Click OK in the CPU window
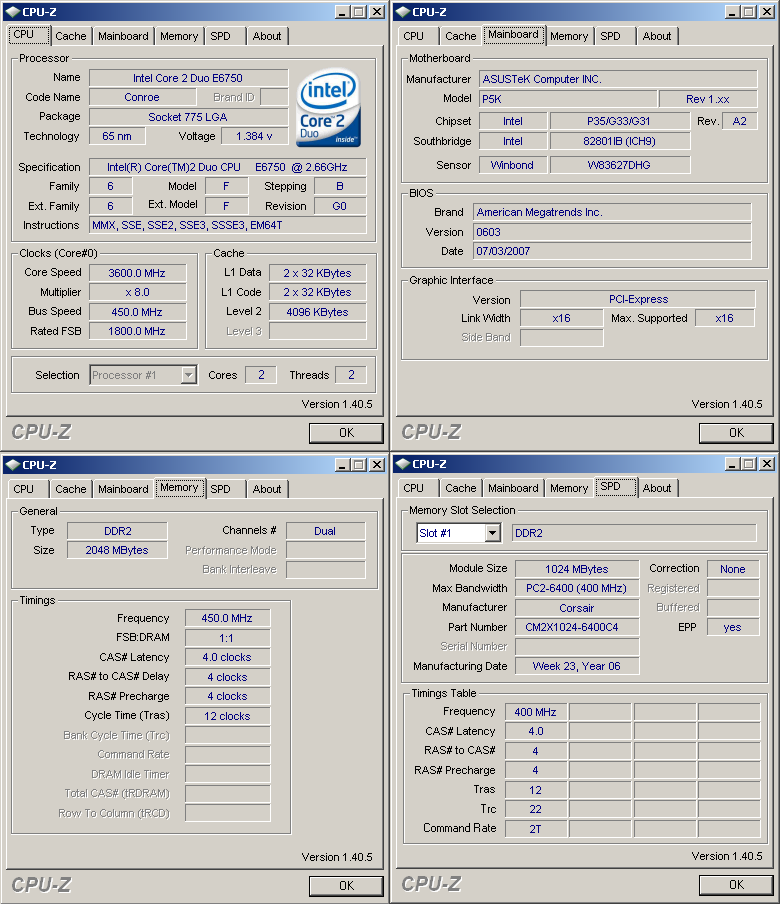This screenshot has height=904, width=780. click(346, 433)
